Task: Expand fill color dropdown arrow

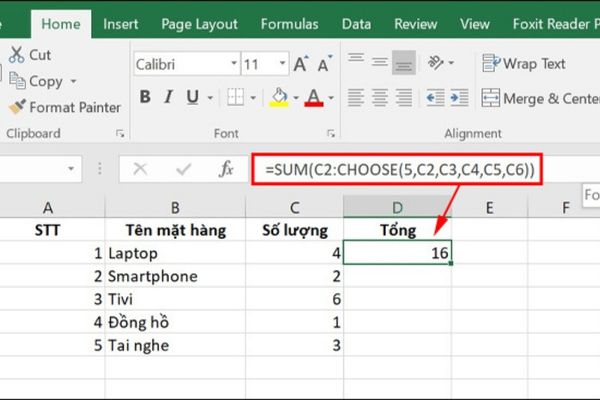Action: tap(296, 98)
